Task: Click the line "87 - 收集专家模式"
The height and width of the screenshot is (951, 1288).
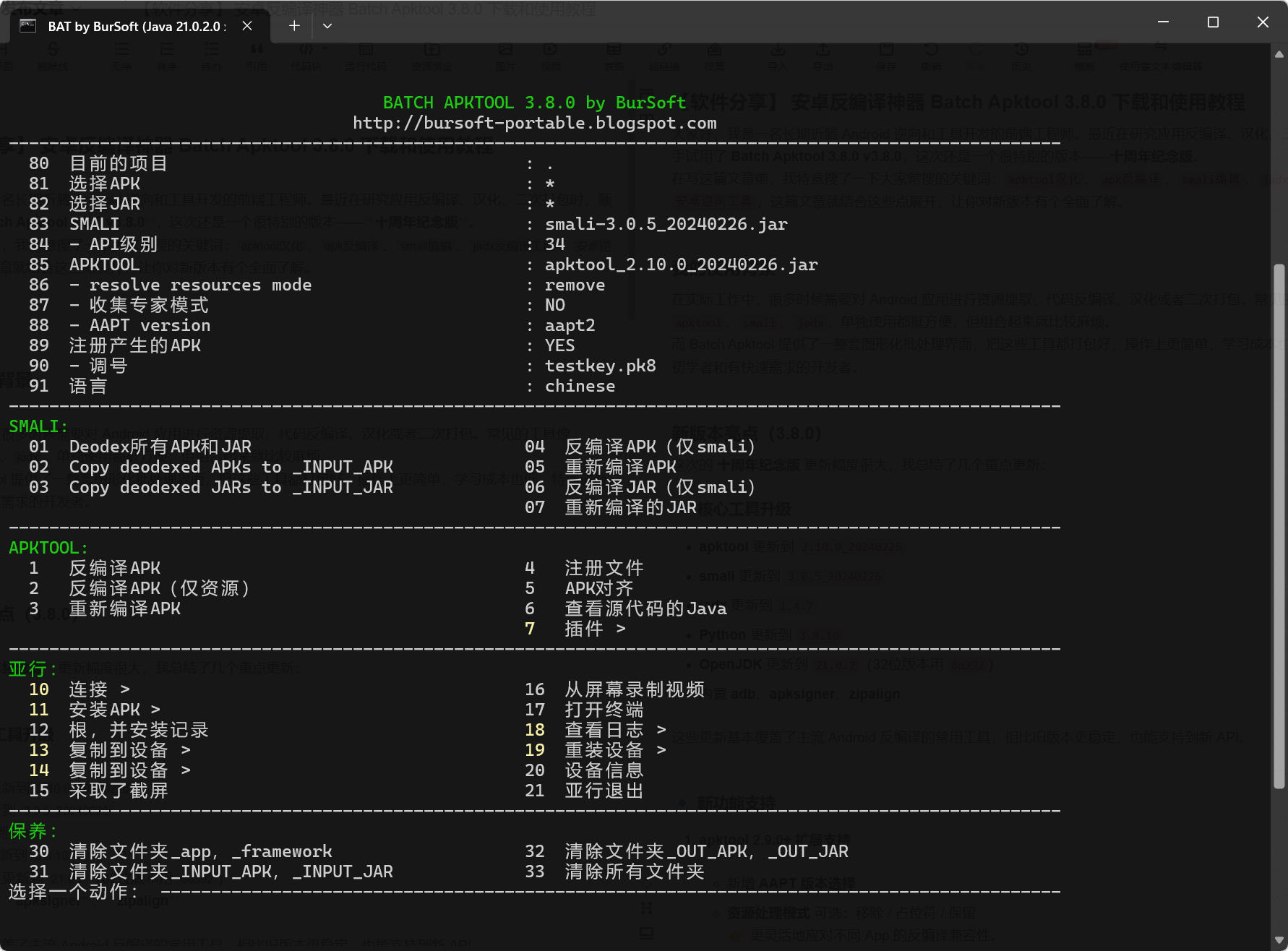Action: [x=119, y=305]
